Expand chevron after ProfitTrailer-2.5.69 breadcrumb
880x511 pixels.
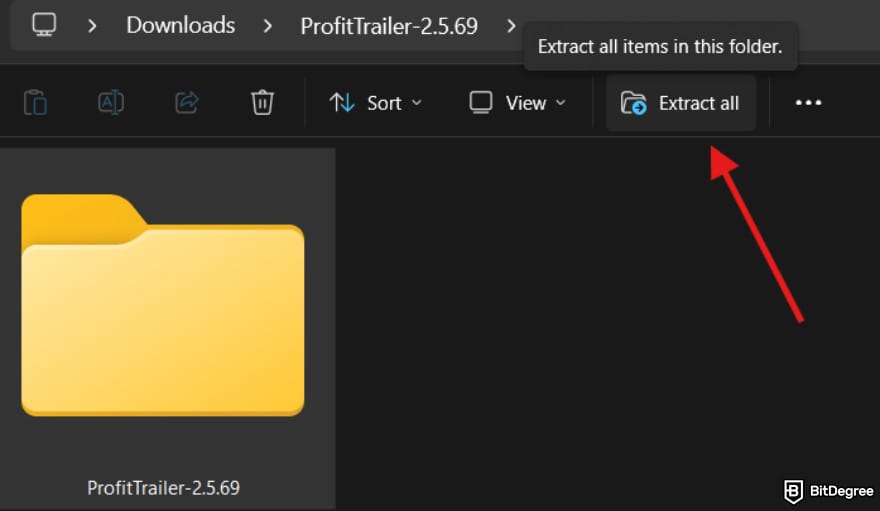(511, 26)
